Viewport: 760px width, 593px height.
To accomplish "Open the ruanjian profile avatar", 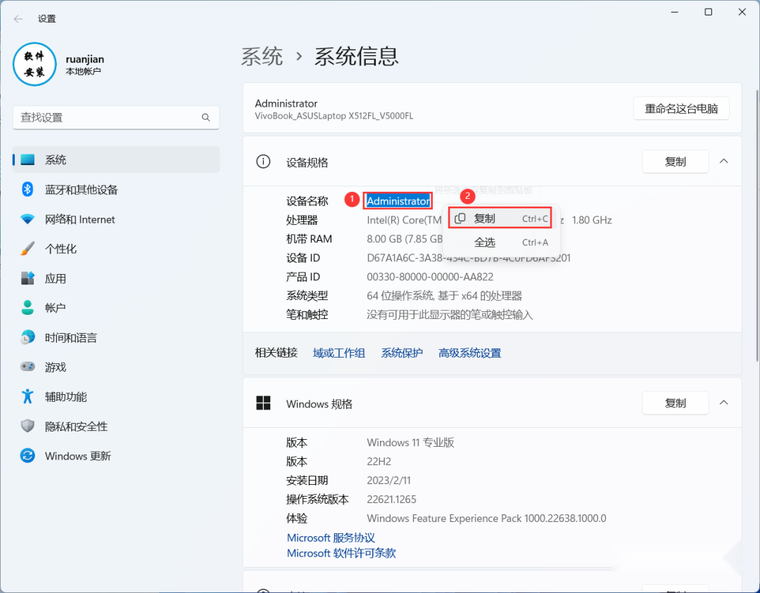I will 35,64.
